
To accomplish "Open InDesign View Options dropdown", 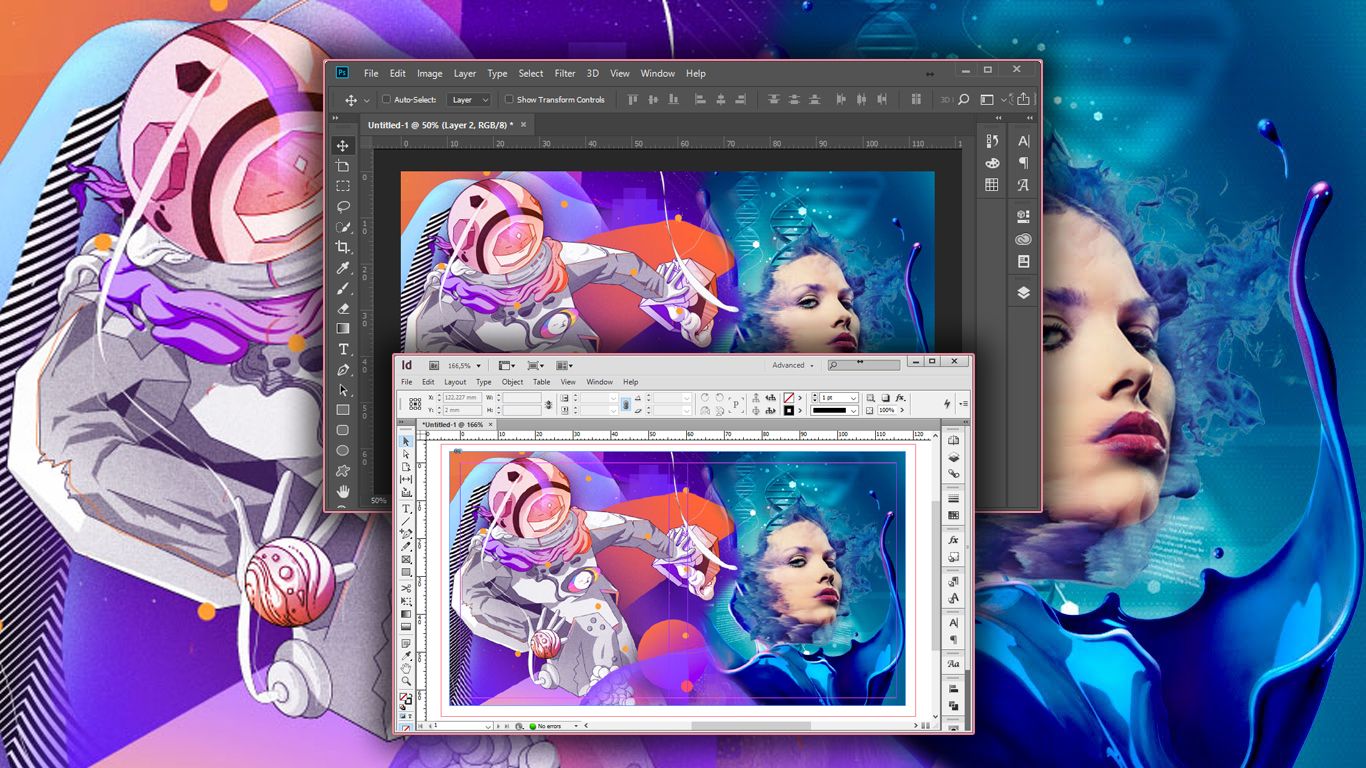I will 506,366.
